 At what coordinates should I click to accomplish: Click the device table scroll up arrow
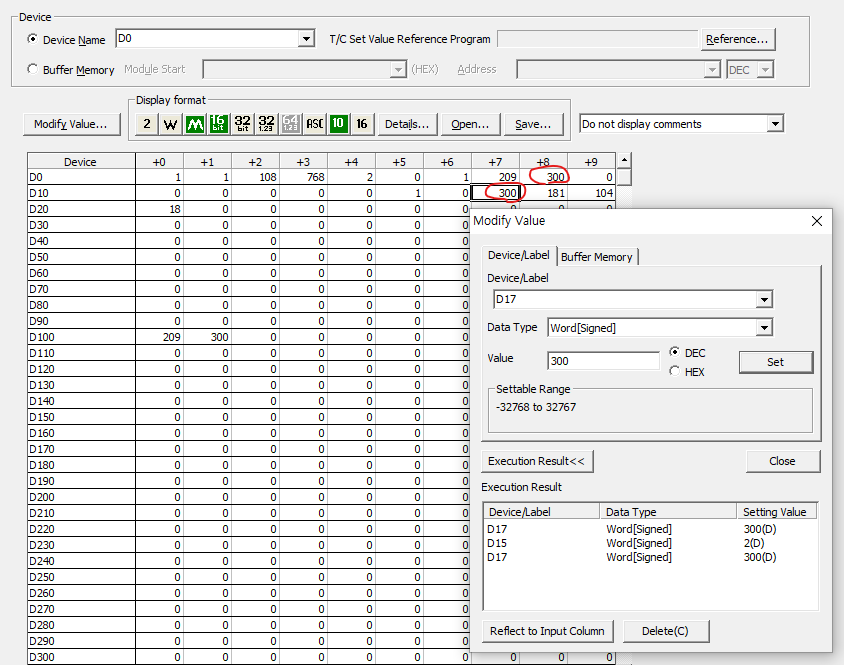coord(624,160)
